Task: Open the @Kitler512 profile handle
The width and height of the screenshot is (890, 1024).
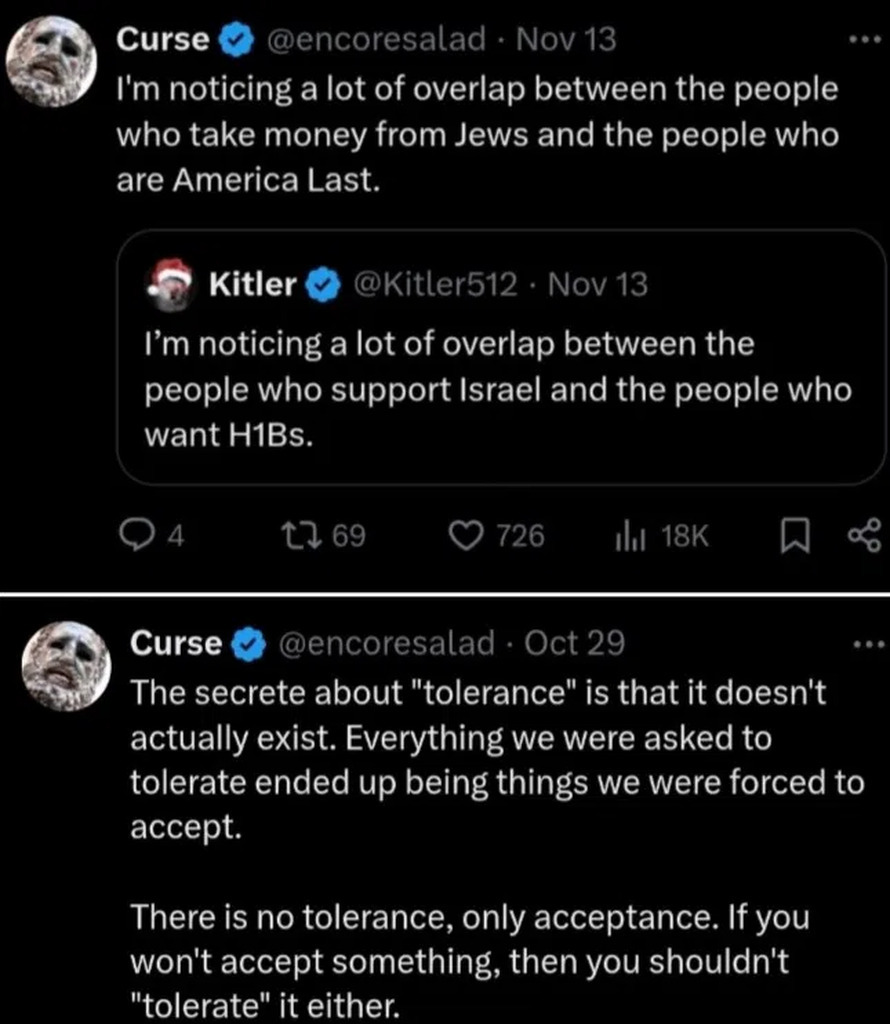Action: click(x=432, y=285)
